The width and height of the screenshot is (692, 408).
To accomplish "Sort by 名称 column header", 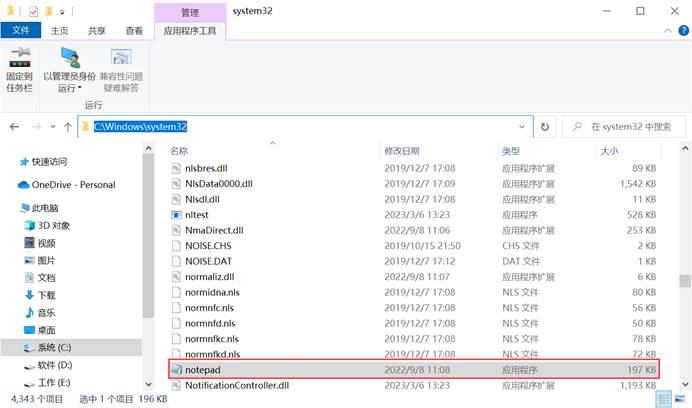I will (180, 150).
